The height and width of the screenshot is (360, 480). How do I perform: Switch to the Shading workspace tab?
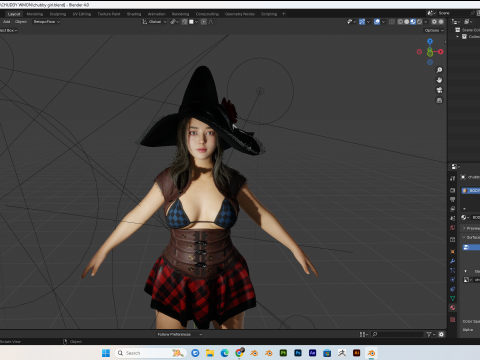134,14
